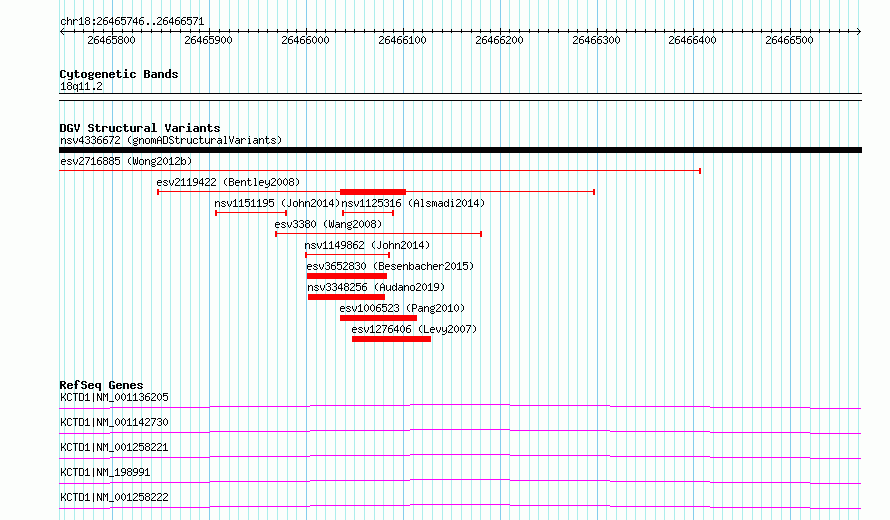Click the nsv4336672 gnomAD variant label
Viewport: 890px width, 520px height.
tap(171, 140)
